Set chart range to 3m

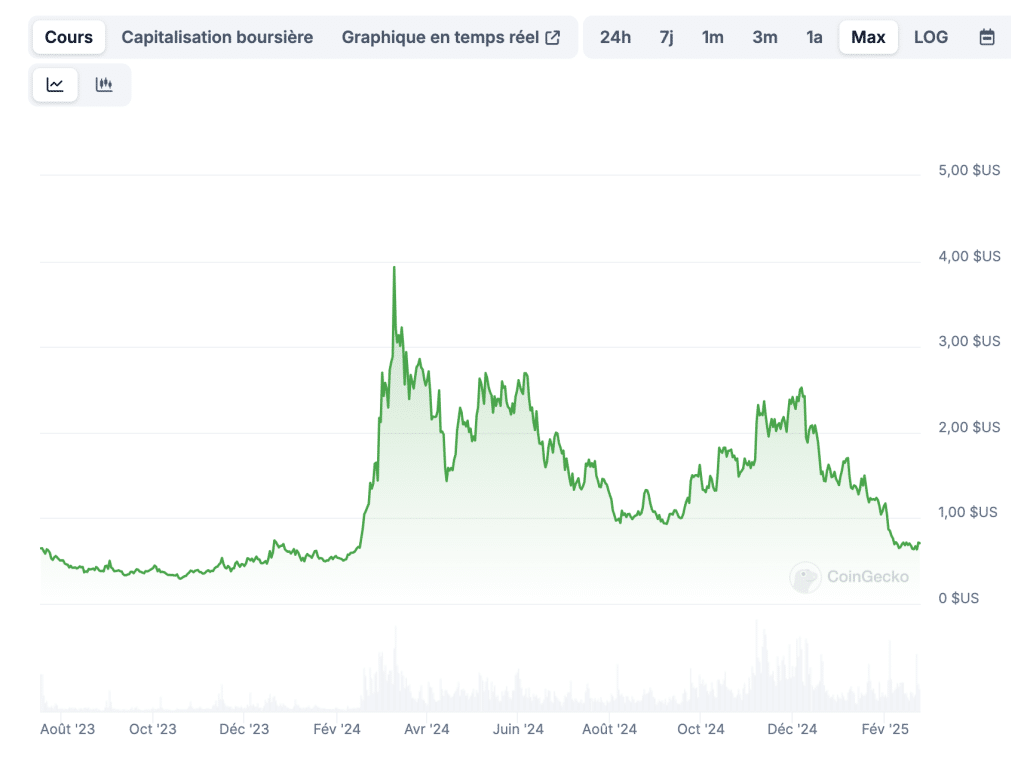[x=765, y=37]
